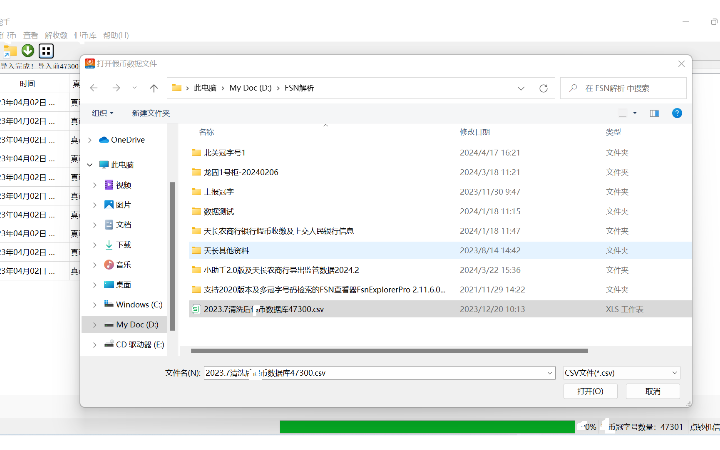
Task: Select the highlighted folder dated 2023/8/14
Action: [440, 250]
